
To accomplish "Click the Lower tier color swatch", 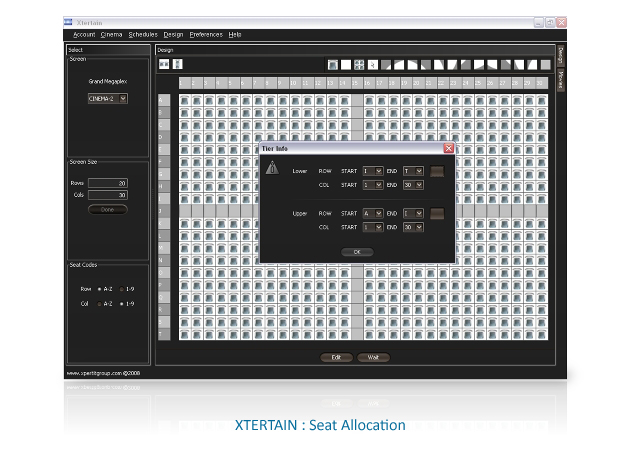I will (437, 171).
